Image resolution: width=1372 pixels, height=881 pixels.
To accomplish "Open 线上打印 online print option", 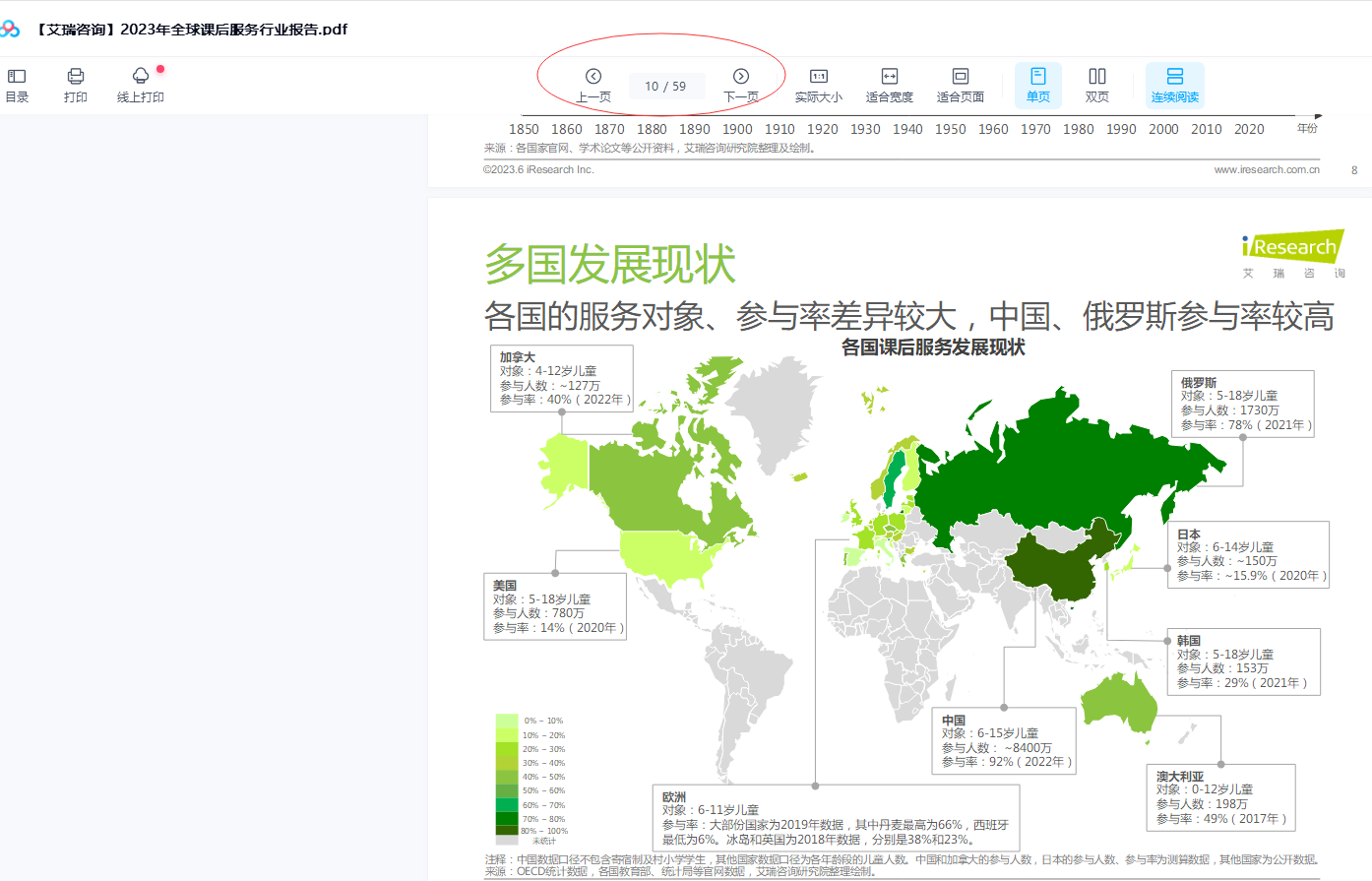I will (141, 85).
